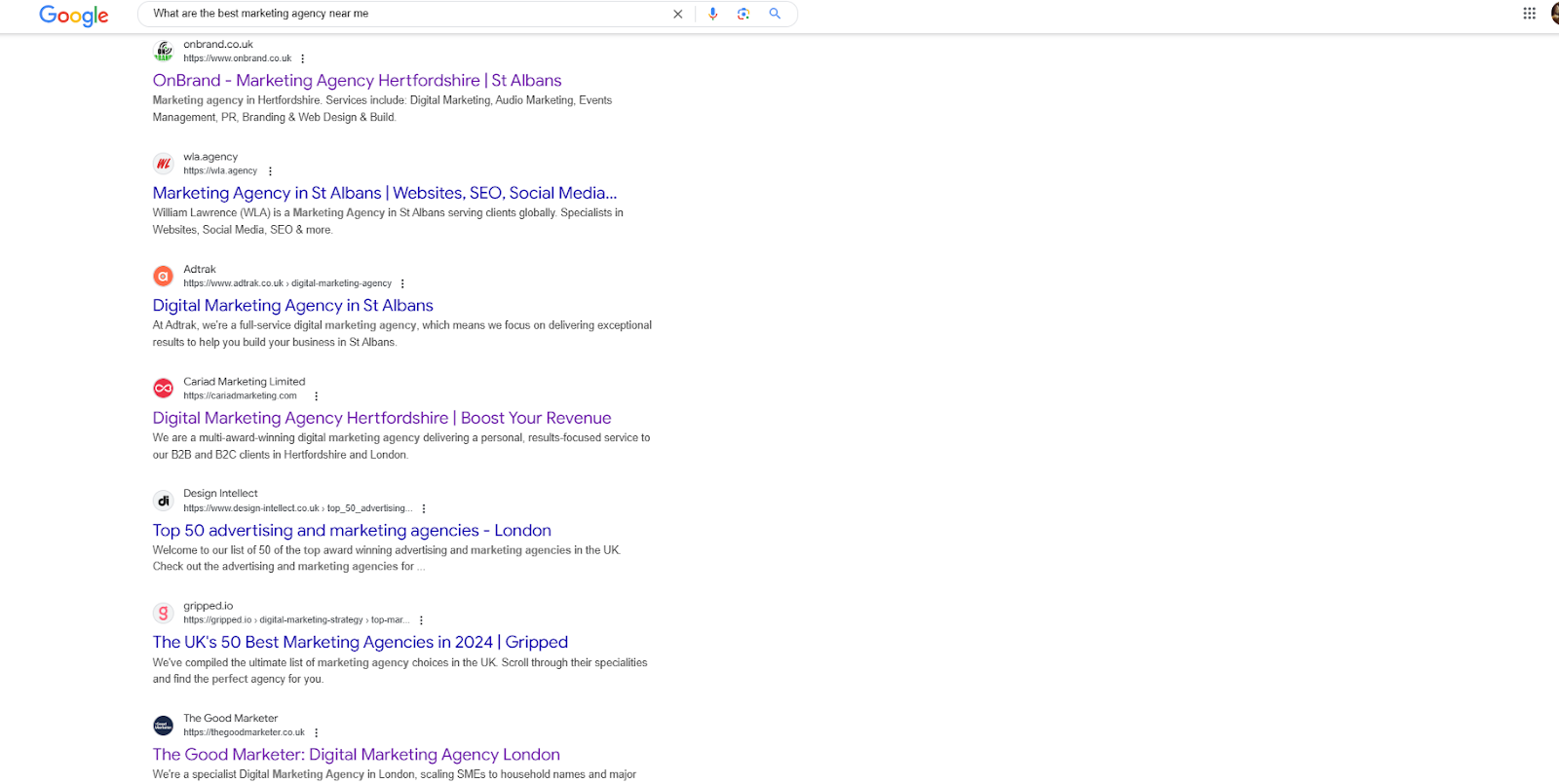Open the Google apps grid
1559x784 pixels.
[x=1529, y=14]
